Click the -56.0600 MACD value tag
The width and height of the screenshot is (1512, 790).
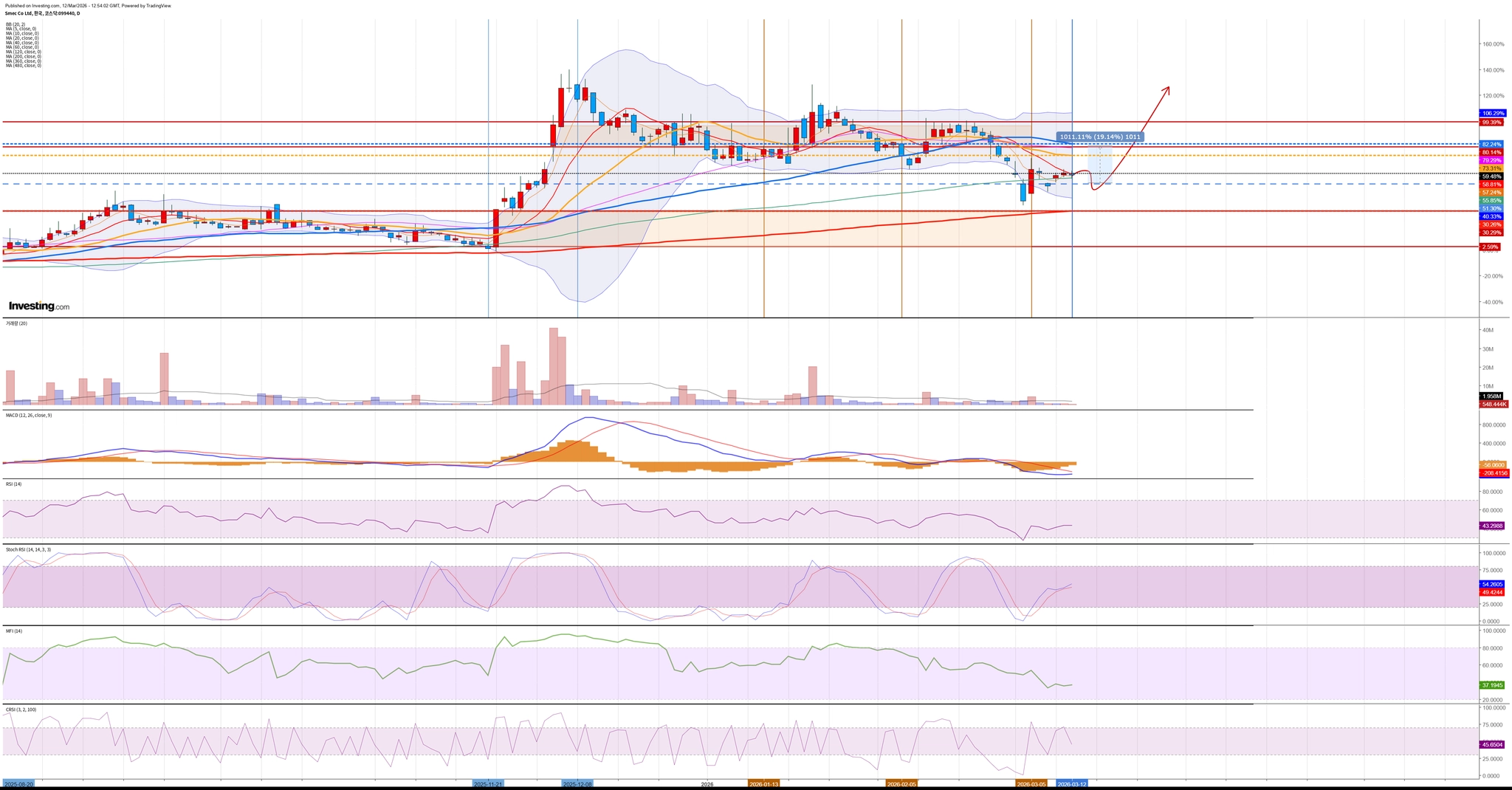point(1493,465)
